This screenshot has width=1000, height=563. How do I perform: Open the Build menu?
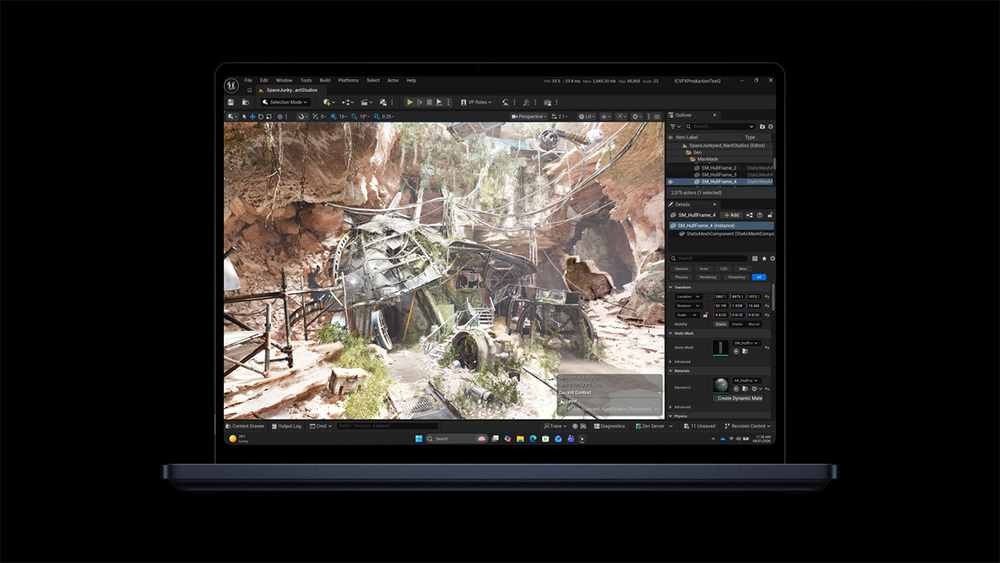pos(325,80)
